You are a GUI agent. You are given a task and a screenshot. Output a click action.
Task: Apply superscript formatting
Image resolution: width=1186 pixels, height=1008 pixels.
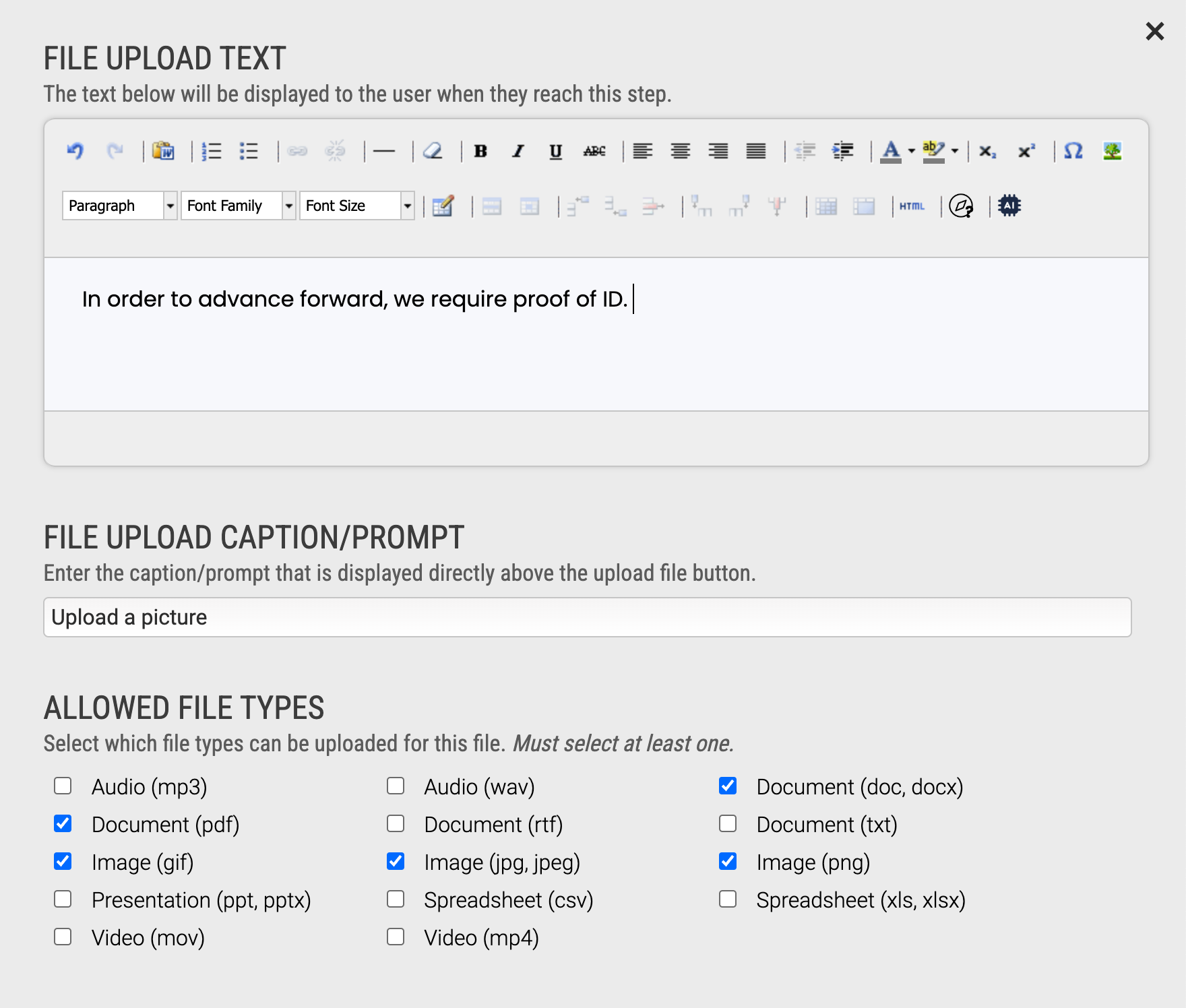coord(1026,151)
